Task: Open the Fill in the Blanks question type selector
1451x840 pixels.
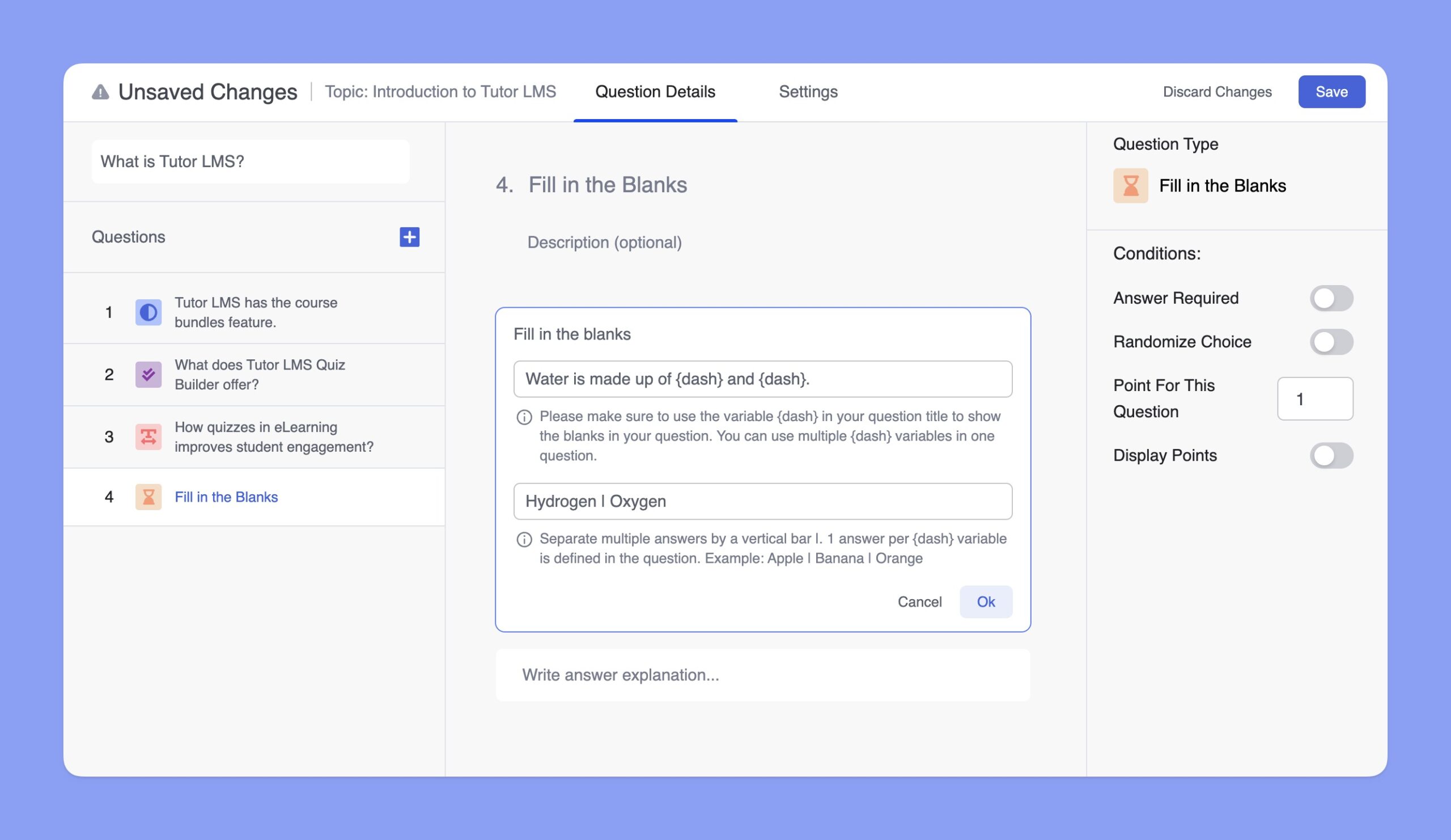Action: pos(1199,185)
